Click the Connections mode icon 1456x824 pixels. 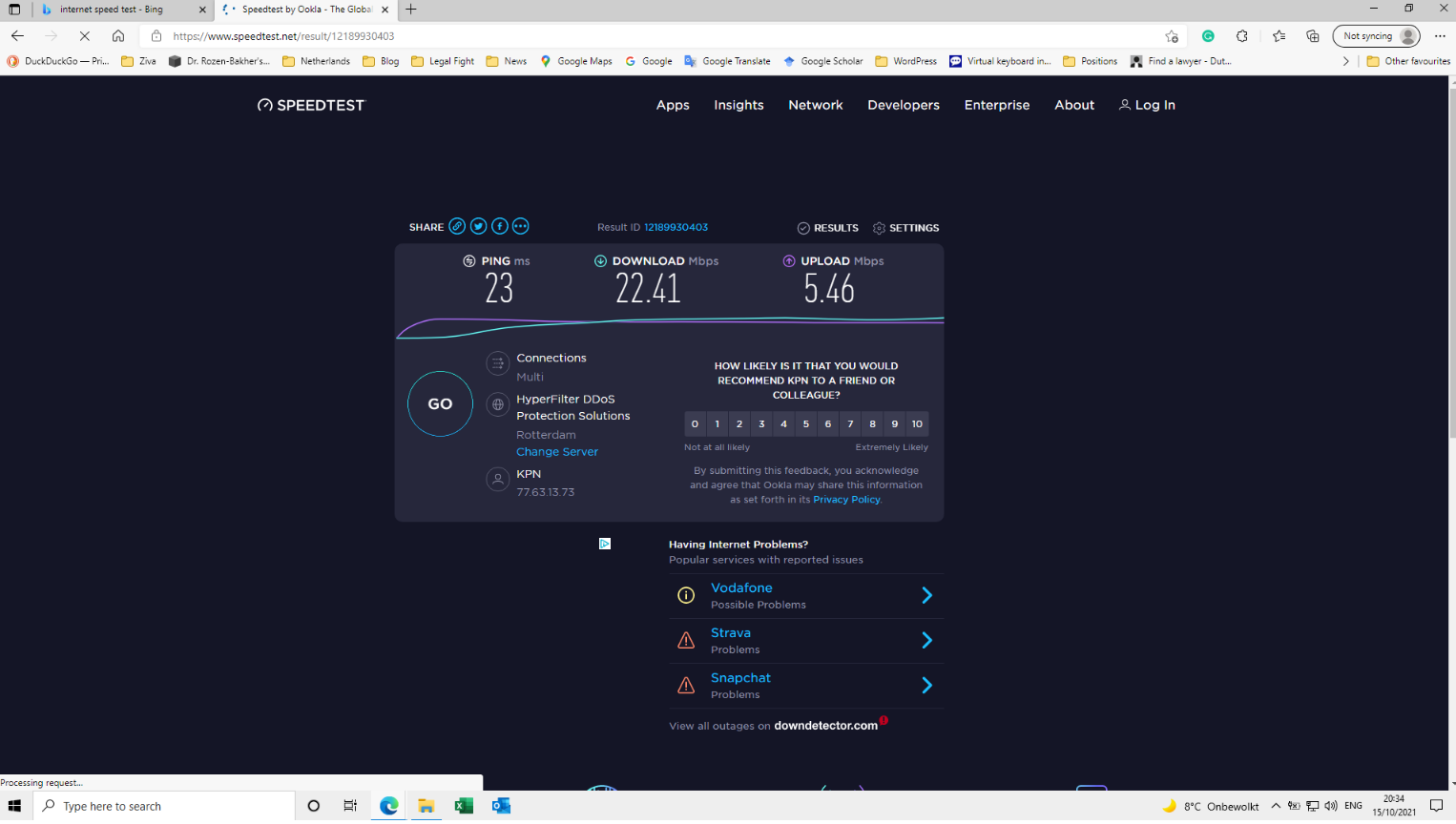(497, 362)
